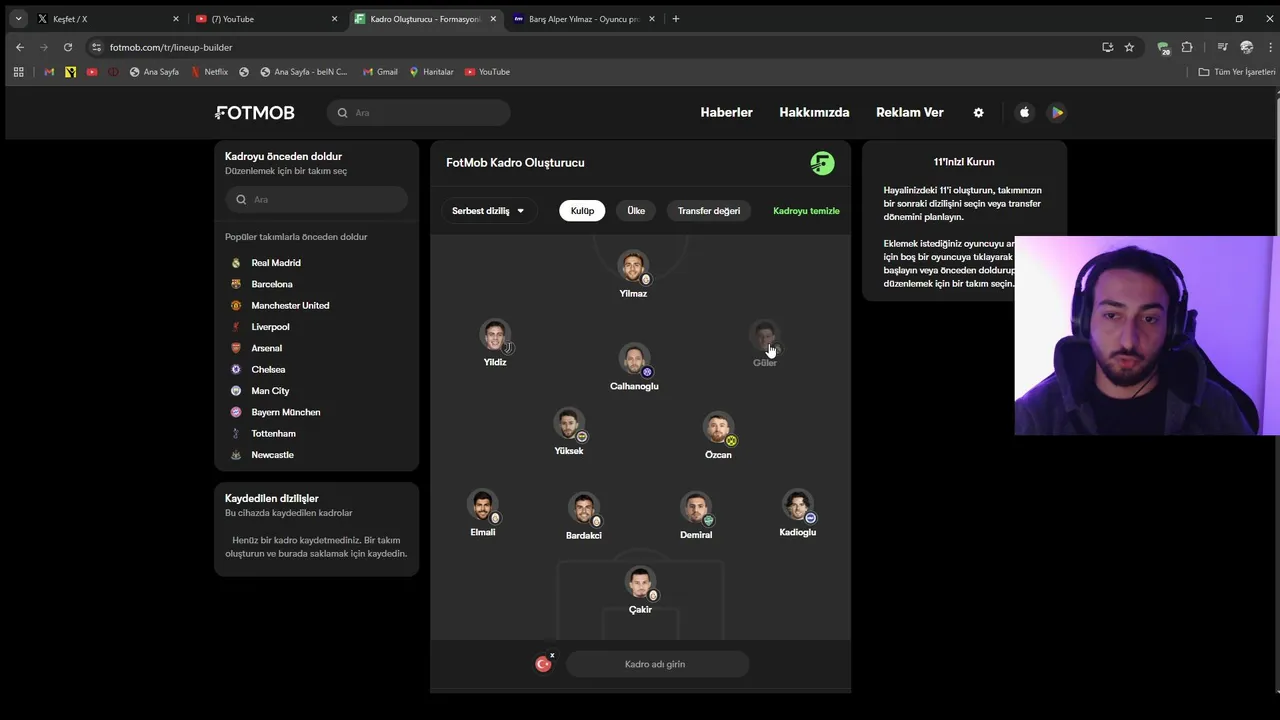The width and height of the screenshot is (1280, 720).
Task: Bookmark this page with the star
Action: [1129, 47]
